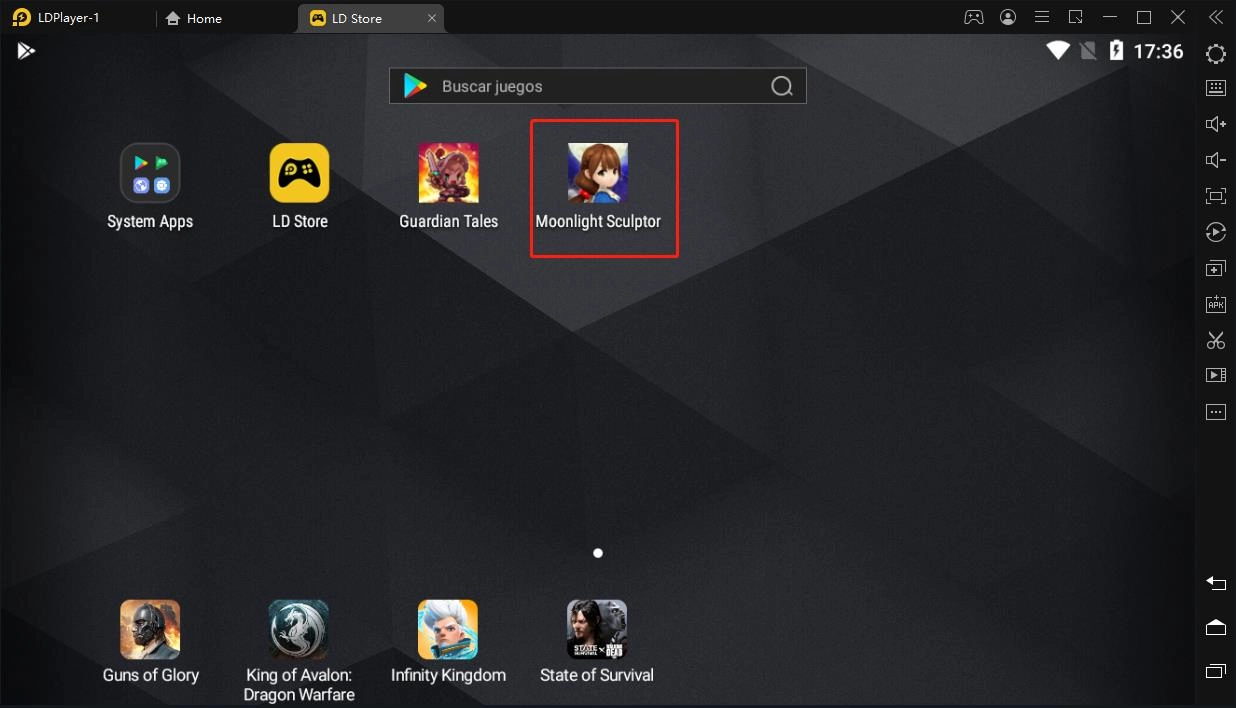Switch to the Home tab
Image resolution: width=1236 pixels, height=708 pixels.
click(194, 18)
